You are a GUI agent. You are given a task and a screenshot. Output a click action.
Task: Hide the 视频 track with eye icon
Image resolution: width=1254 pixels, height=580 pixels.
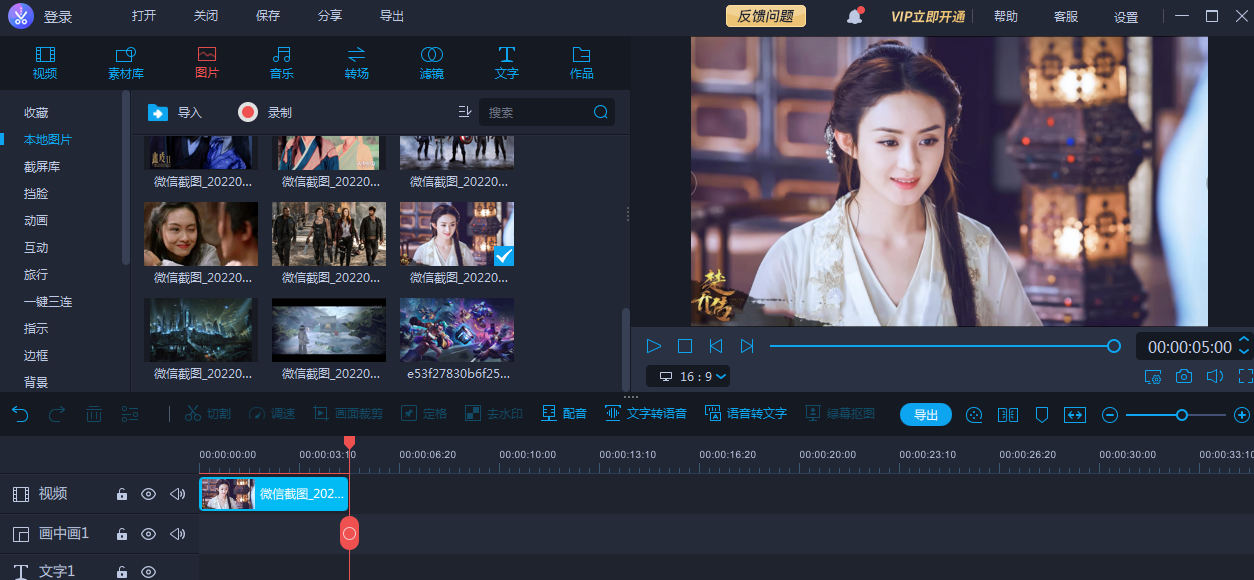pos(148,494)
